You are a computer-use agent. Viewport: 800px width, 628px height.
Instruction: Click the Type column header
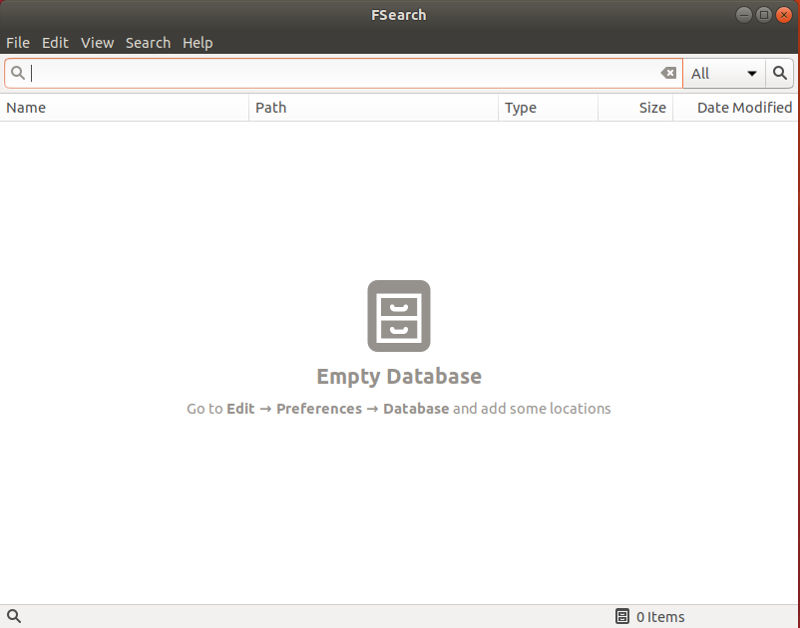521,107
